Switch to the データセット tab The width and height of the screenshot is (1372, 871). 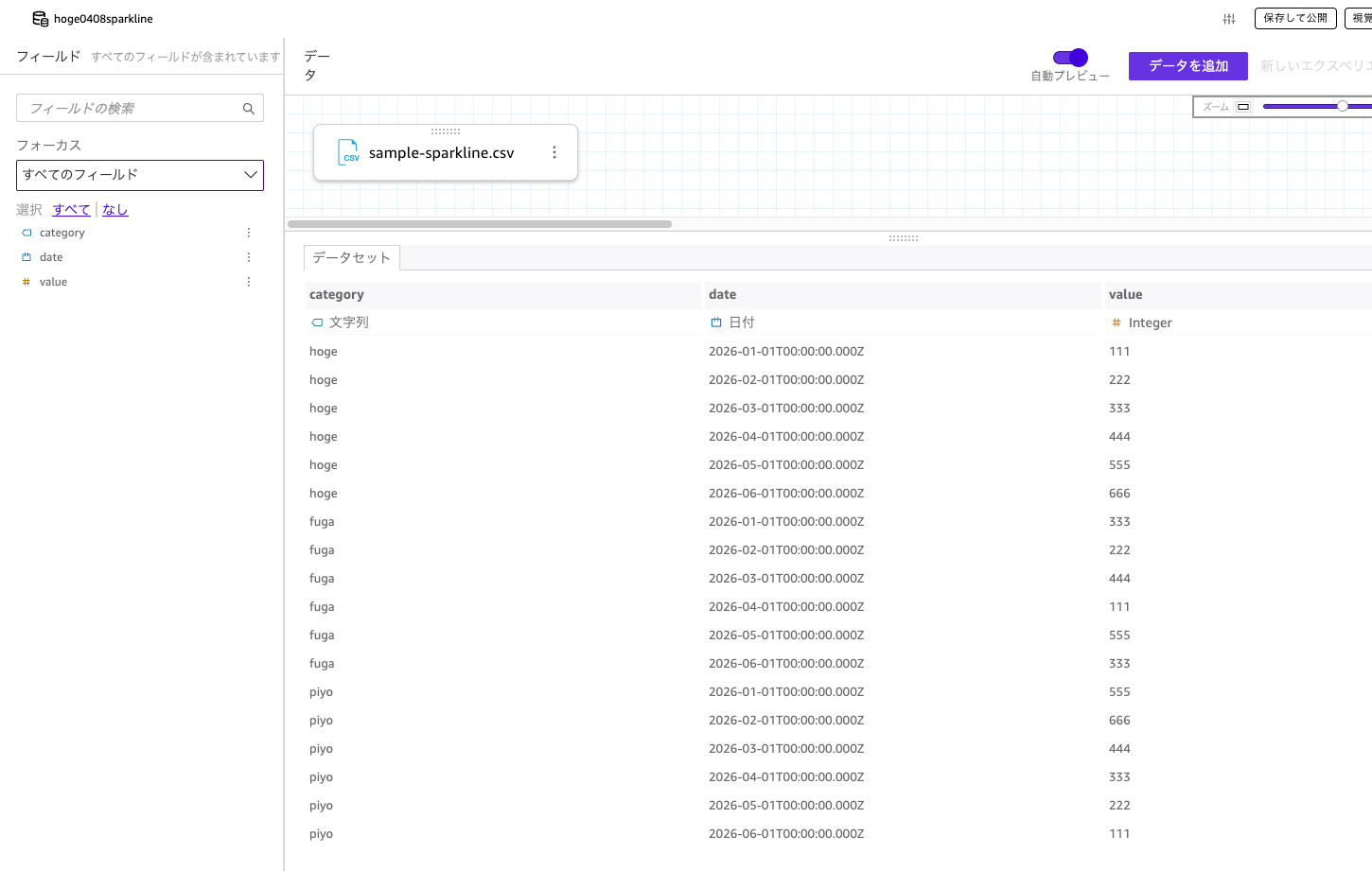pyautogui.click(x=351, y=257)
